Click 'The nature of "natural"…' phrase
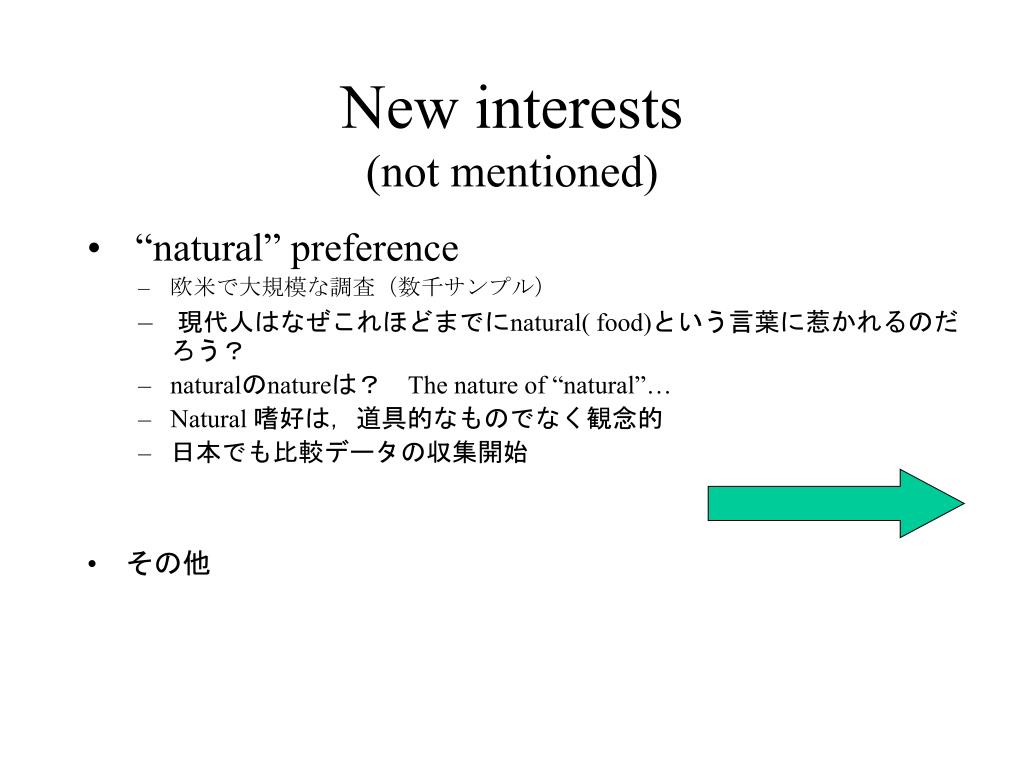1024x768 pixels. click(539, 385)
